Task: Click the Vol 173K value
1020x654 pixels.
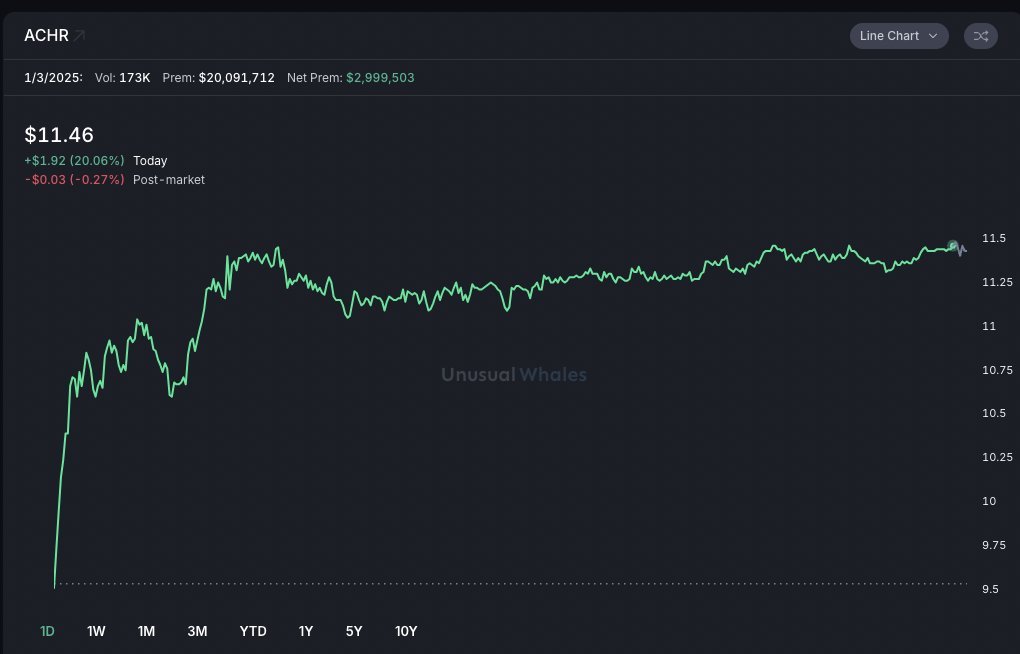Action: [134, 77]
